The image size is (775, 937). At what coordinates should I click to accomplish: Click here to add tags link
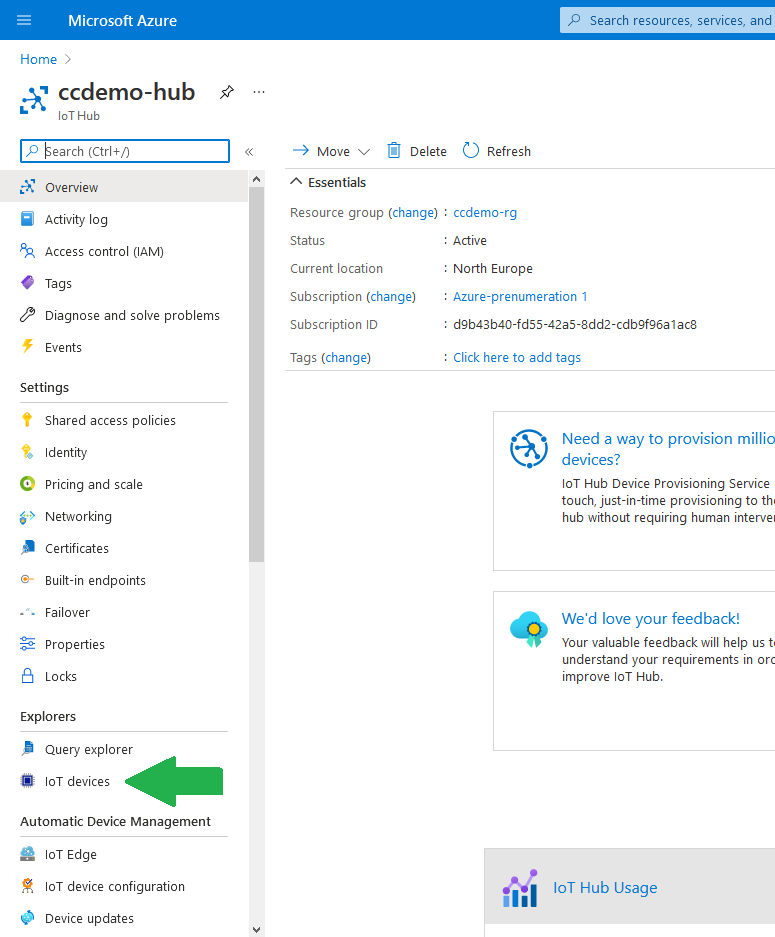pyautogui.click(x=516, y=357)
